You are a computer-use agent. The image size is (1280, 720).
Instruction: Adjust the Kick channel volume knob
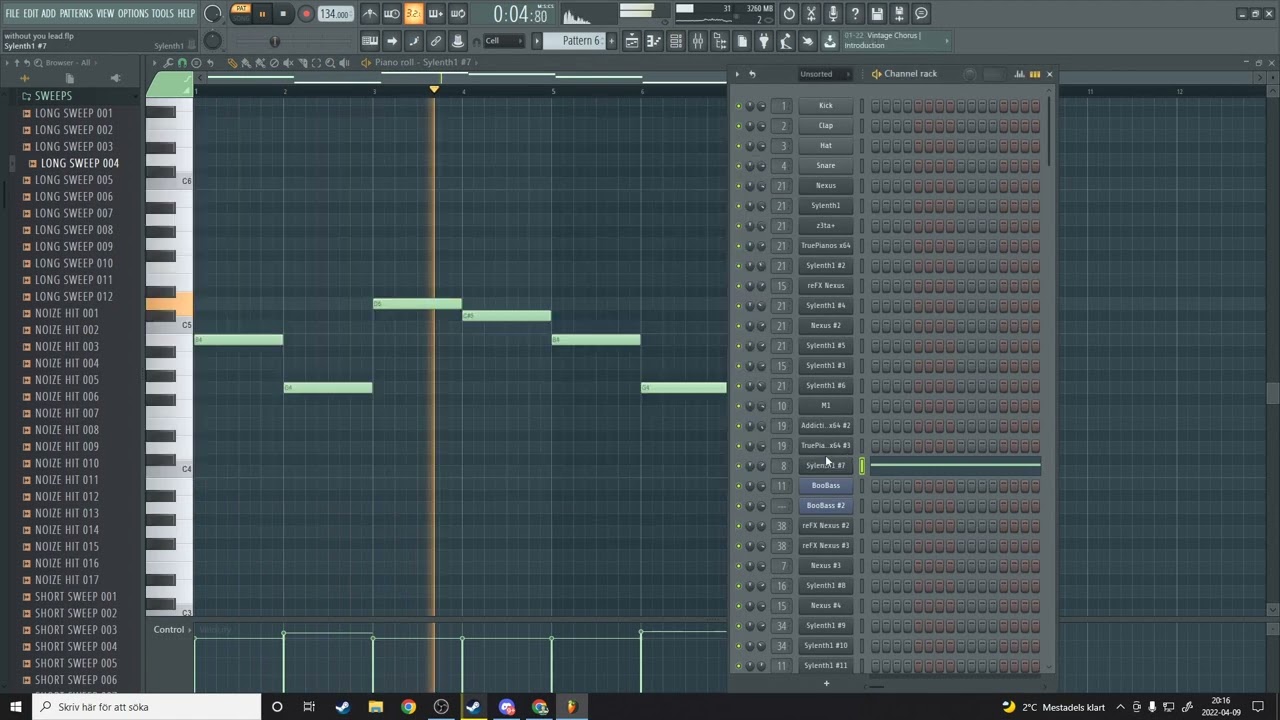click(x=761, y=106)
